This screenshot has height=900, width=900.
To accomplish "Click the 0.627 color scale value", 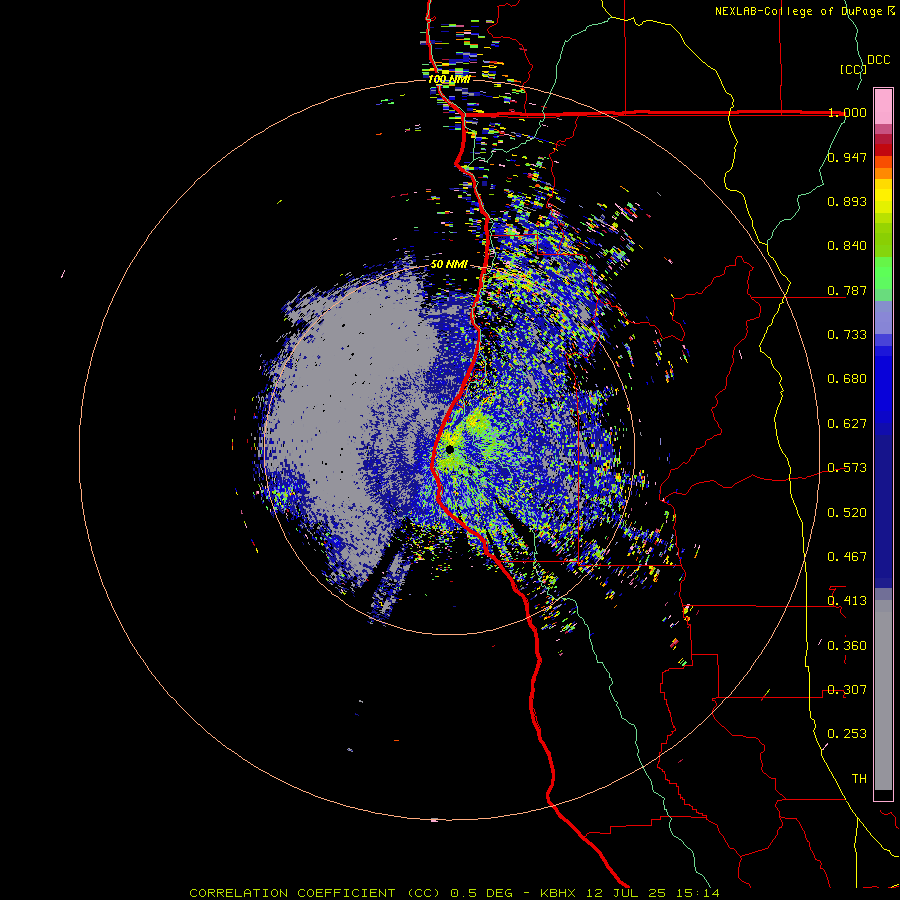I will pyautogui.click(x=847, y=424).
